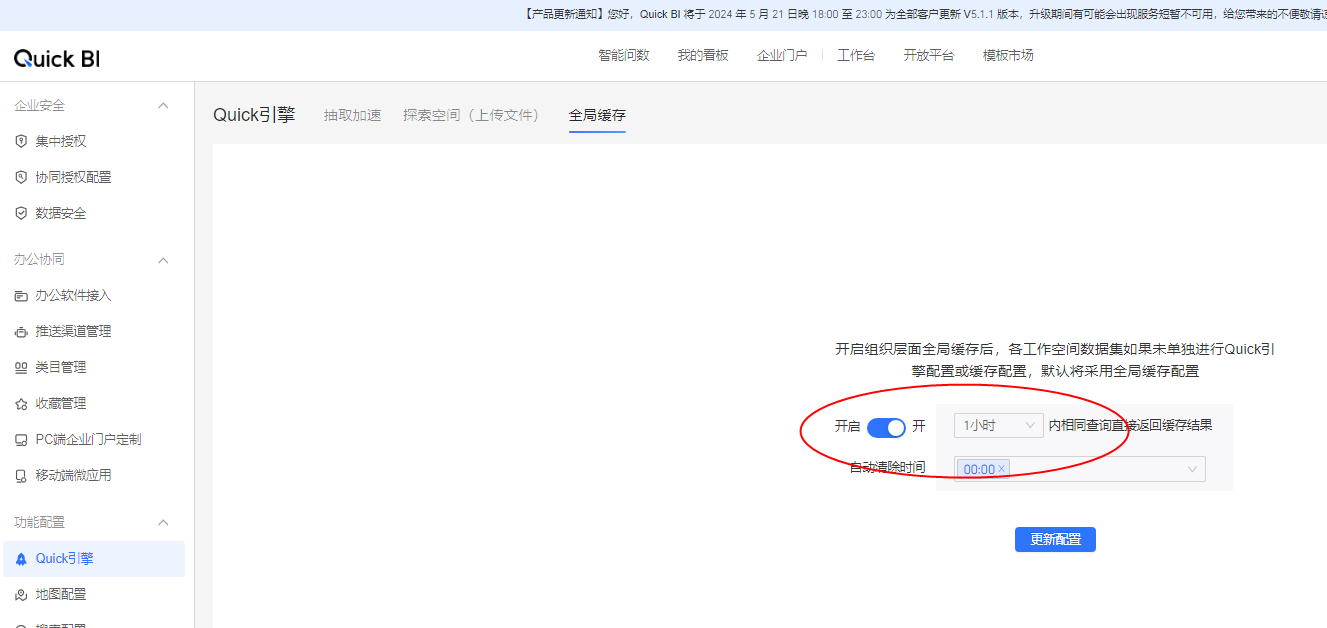Click the shield icon beside 数据安全
This screenshot has width=1327, height=628.
21,213
